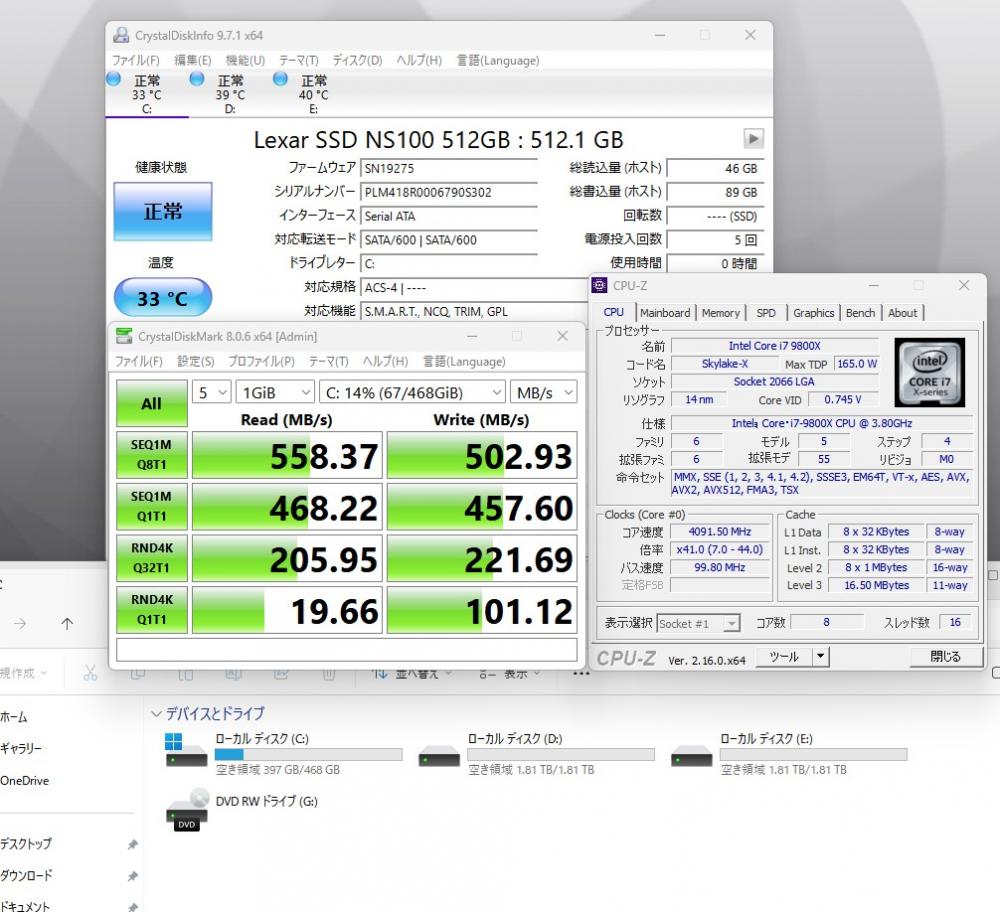Viewport: 1000px width, 912px height.
Task: Click the Local Disk (D:) capacity bar
Action: pos(561,754)
